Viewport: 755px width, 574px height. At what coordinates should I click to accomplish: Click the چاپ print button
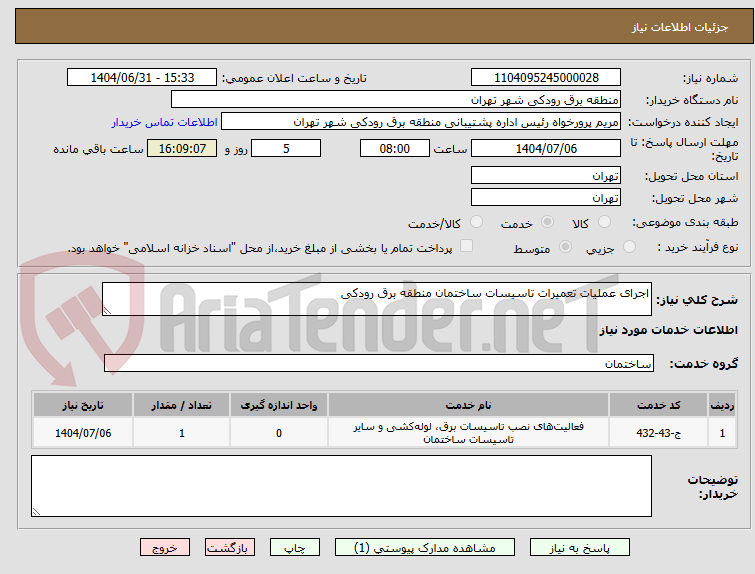pos(295,548)
